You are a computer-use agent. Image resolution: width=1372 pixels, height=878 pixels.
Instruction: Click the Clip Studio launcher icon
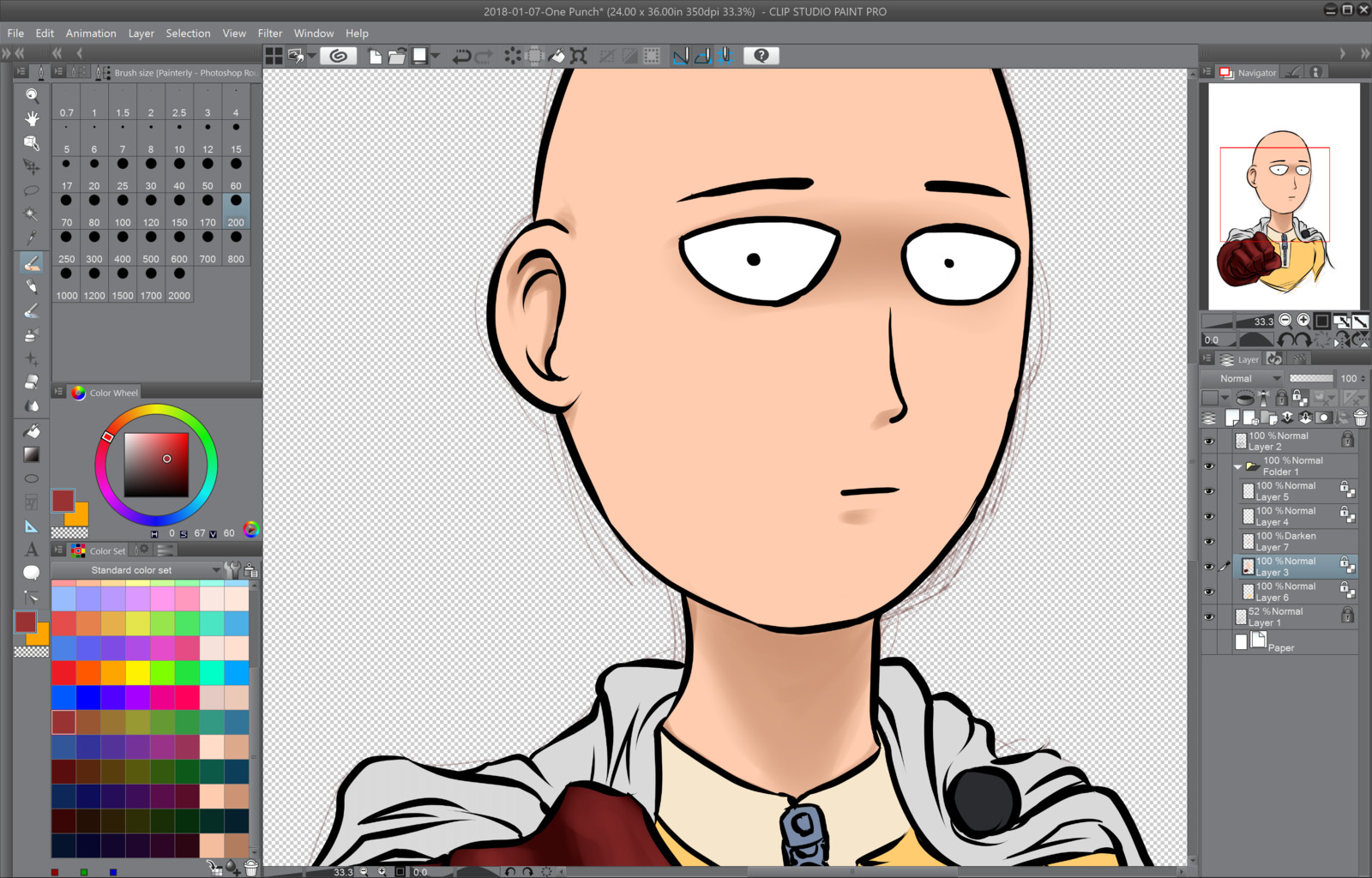(339, 56)
